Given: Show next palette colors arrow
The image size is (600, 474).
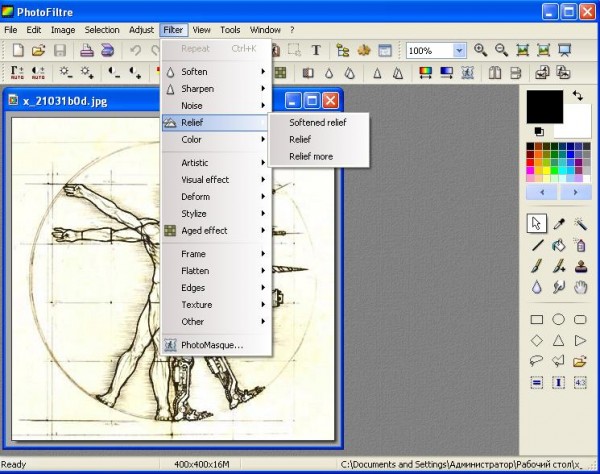Looking at the screenshot, I should pos(576,192).
